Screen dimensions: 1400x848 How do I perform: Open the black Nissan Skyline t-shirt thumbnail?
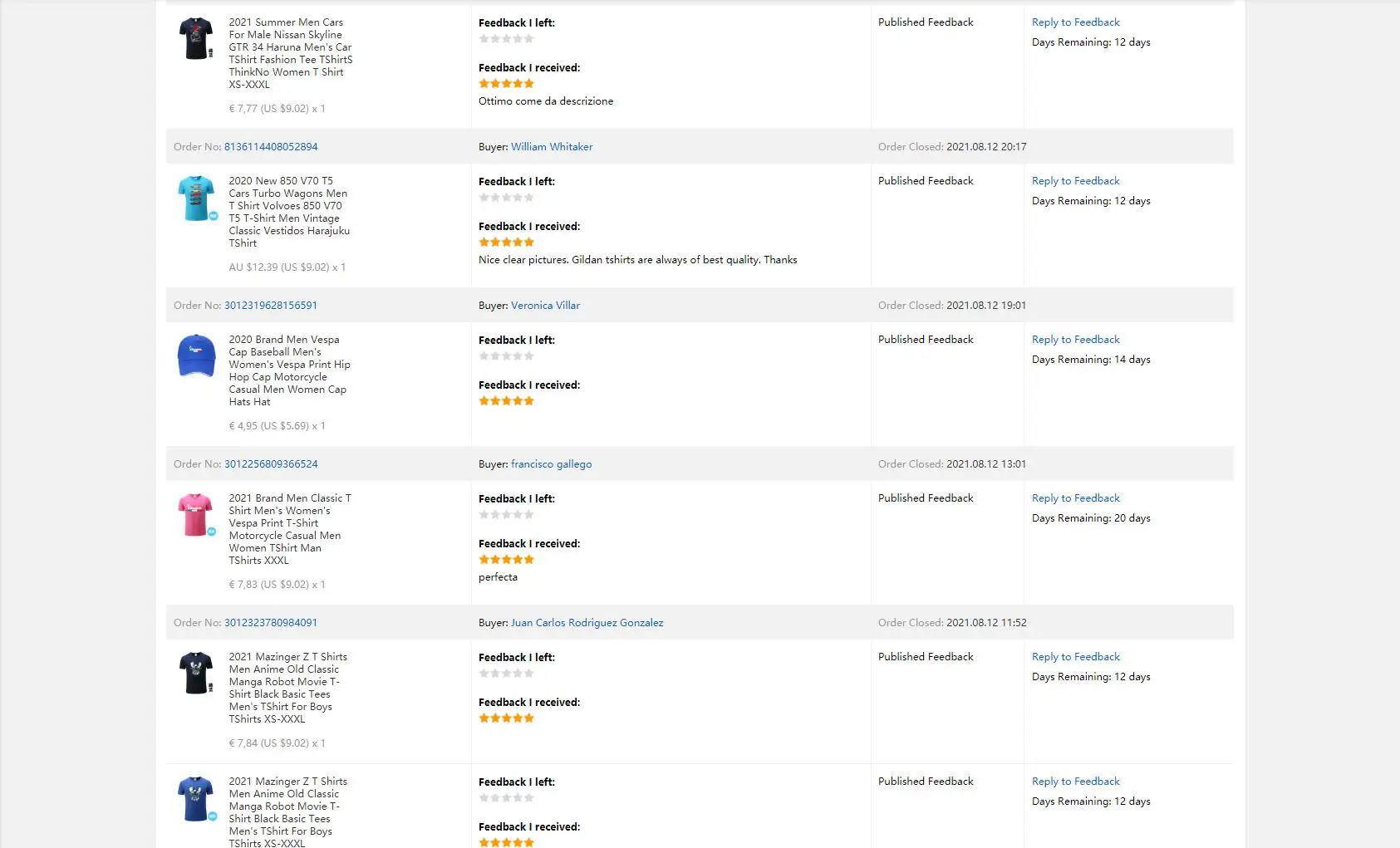196,38
